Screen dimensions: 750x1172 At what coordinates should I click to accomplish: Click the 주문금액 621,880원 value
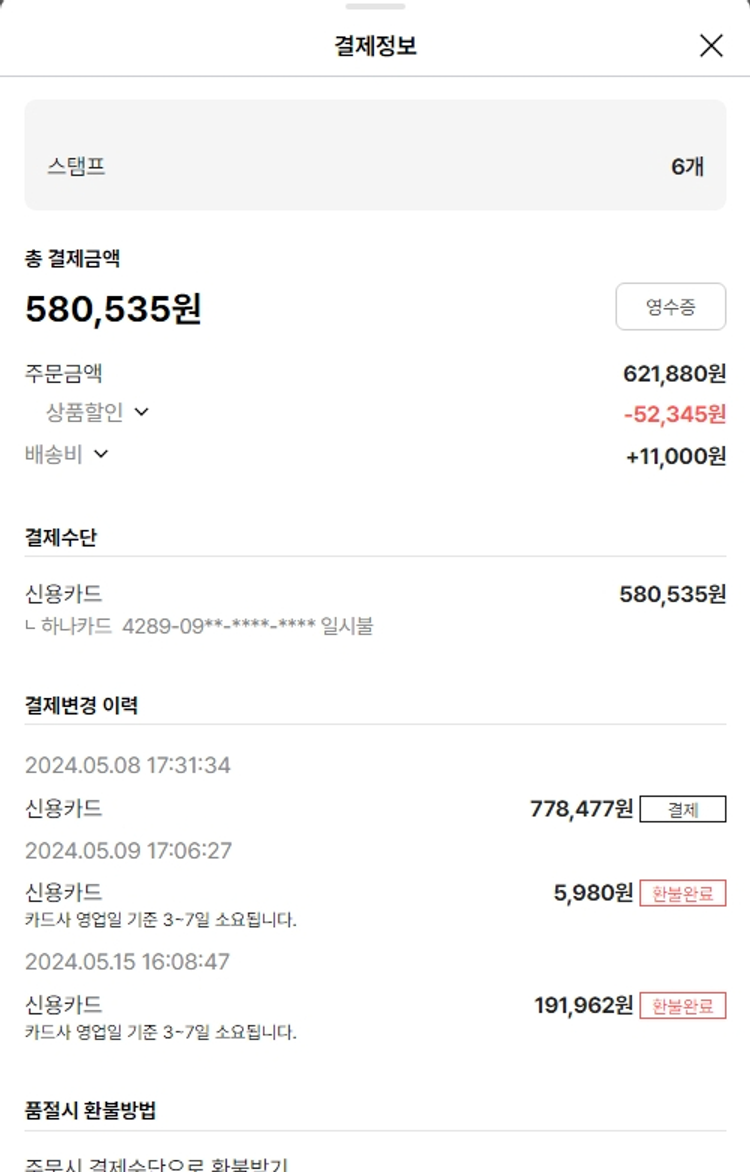point(674,374)
